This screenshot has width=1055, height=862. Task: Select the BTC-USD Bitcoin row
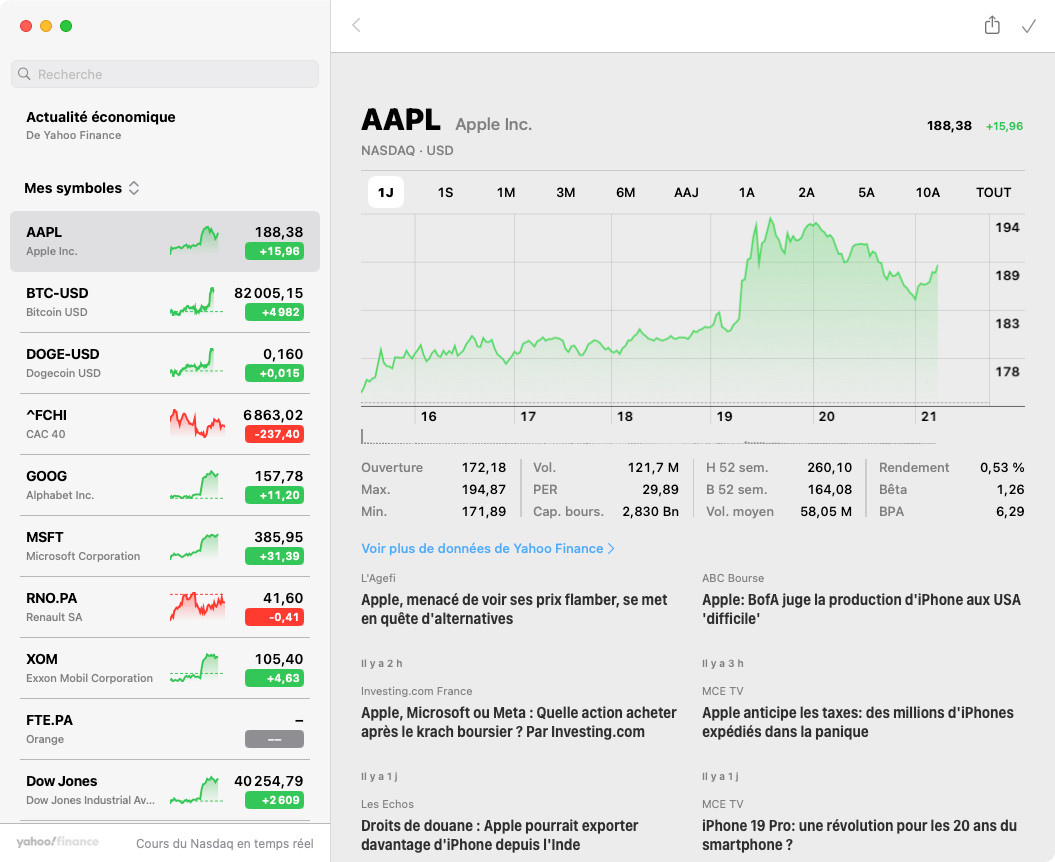point(165,302)
